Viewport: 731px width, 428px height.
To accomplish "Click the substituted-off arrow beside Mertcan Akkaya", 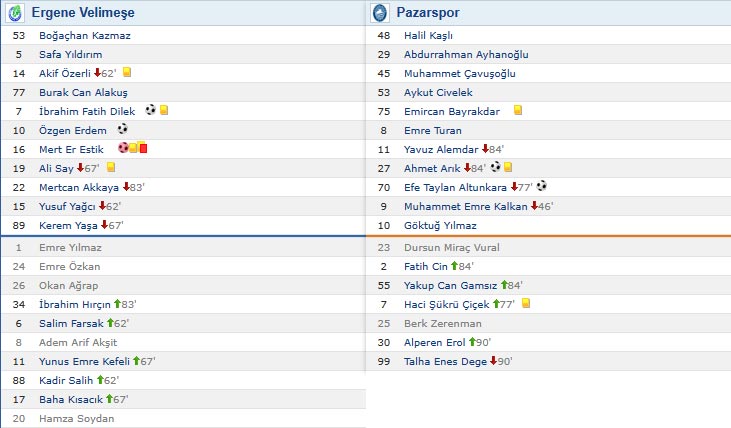I will pos(126,187).
